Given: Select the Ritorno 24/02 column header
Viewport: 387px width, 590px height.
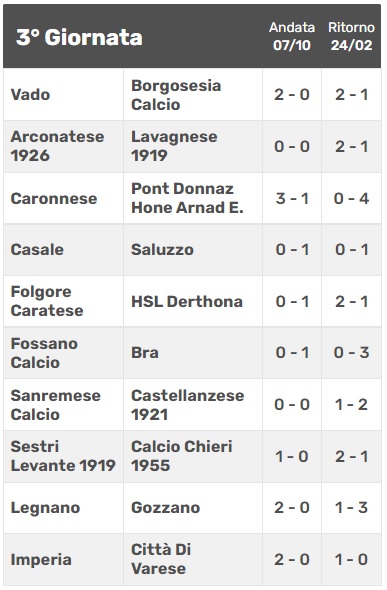Looking at the screenshot, I should [351, 36].
